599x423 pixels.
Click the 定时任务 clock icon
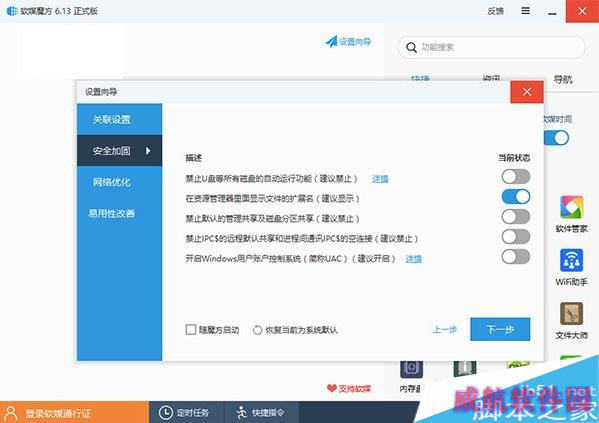[x=165, y=413]
